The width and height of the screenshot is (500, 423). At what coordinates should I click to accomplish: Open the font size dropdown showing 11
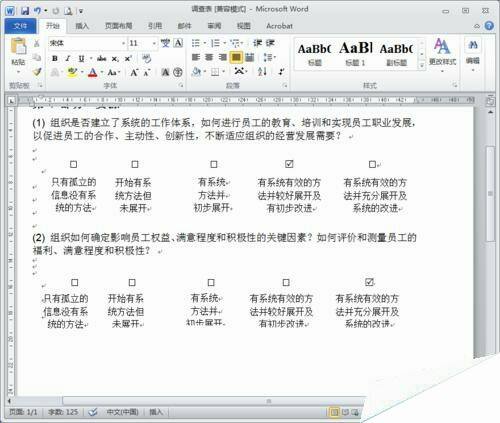154,43
